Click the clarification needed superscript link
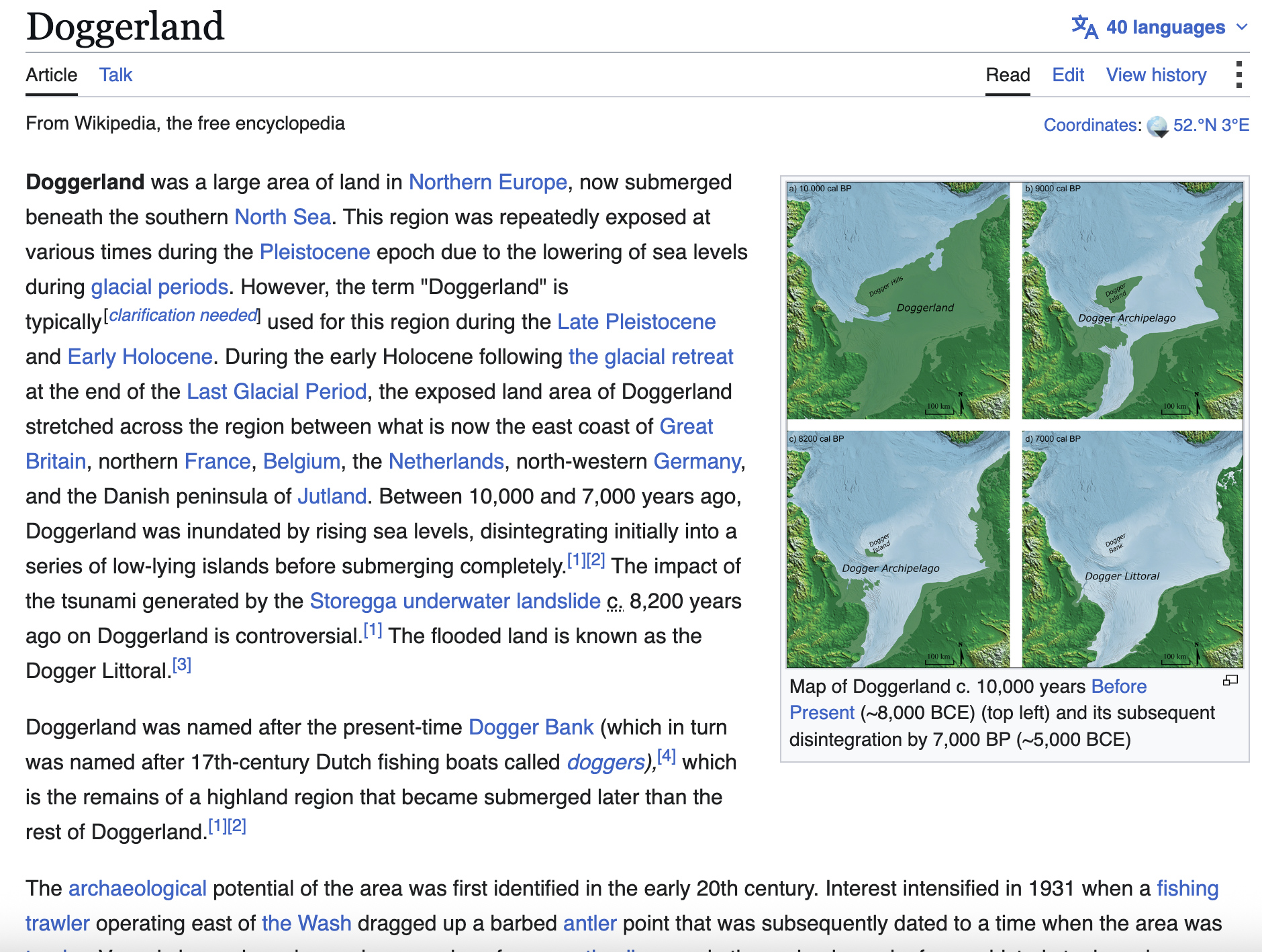The image size is (1262, 952). pos(183,315)
